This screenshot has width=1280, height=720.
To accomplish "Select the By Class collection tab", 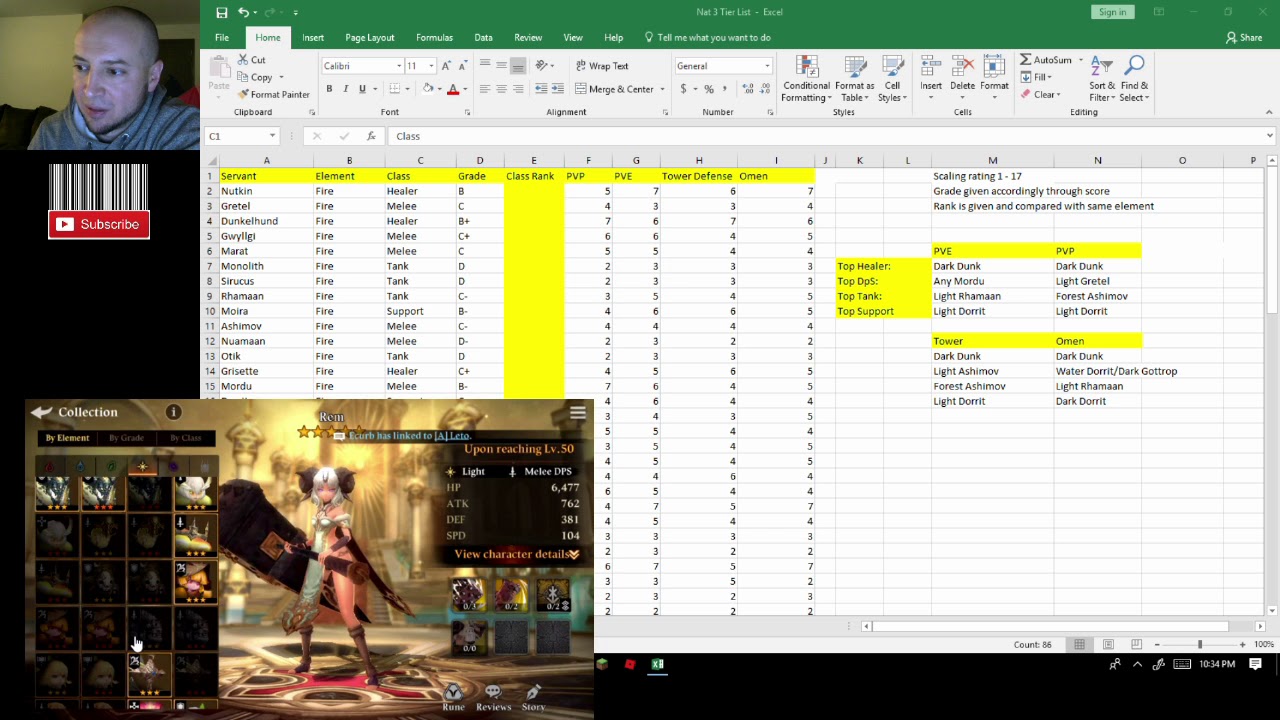I will (x=185, y=438).
